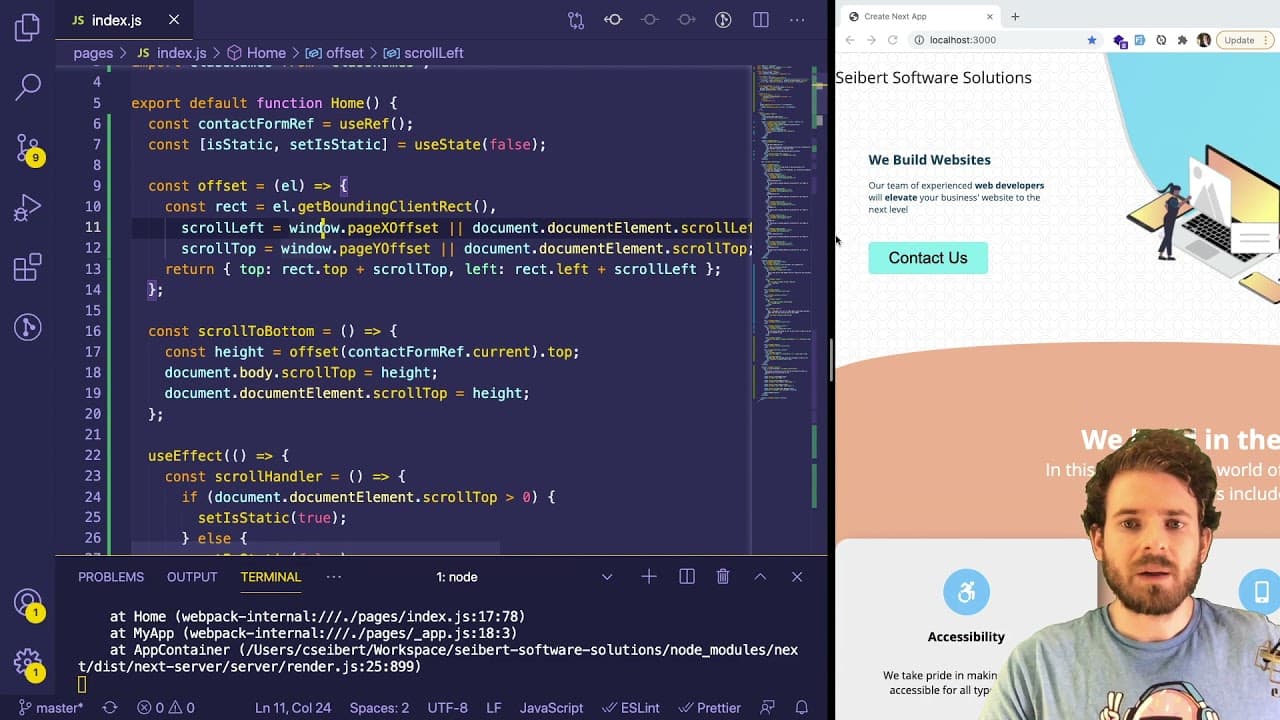Click the master* branch in status bar
Viewport: 1280px width, 720px height.
[50, 707]
